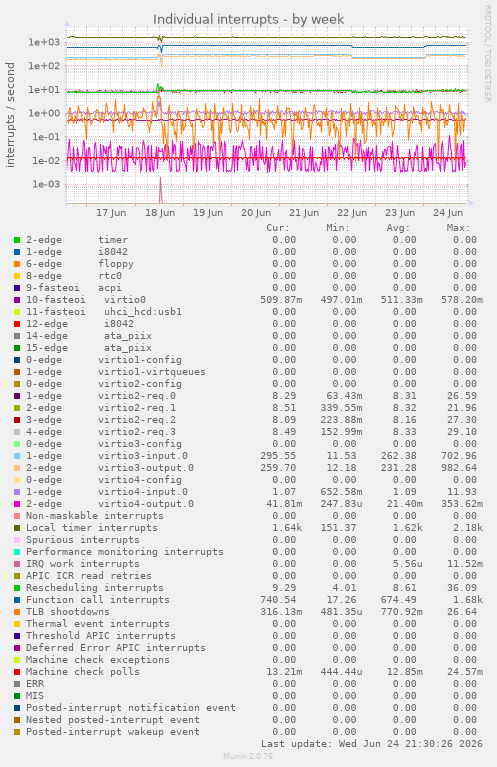Click the swatch for Rescheduling interrupts
The image size is (497, 767).
tap(17, 588)
